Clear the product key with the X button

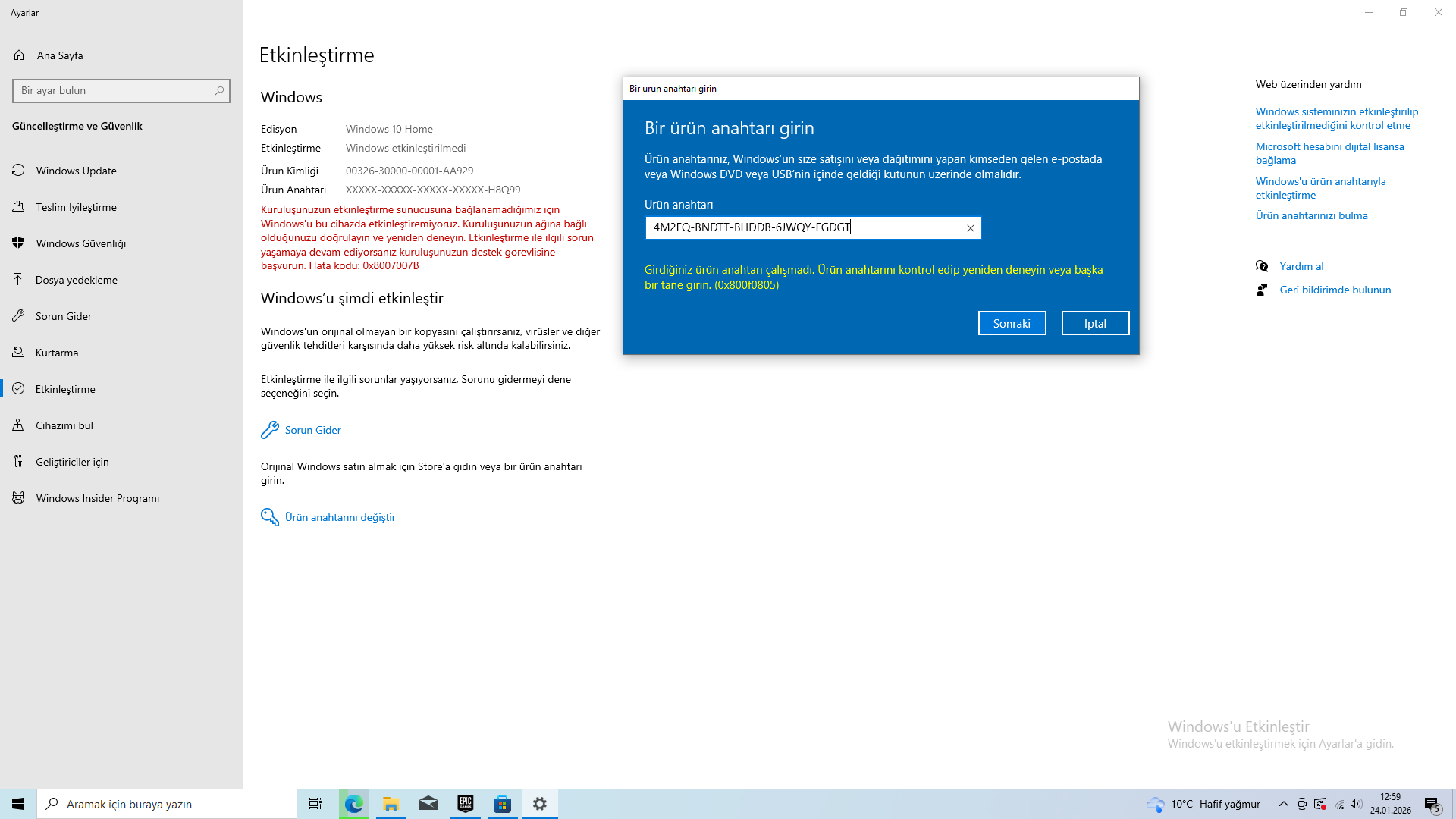[970, 228]
